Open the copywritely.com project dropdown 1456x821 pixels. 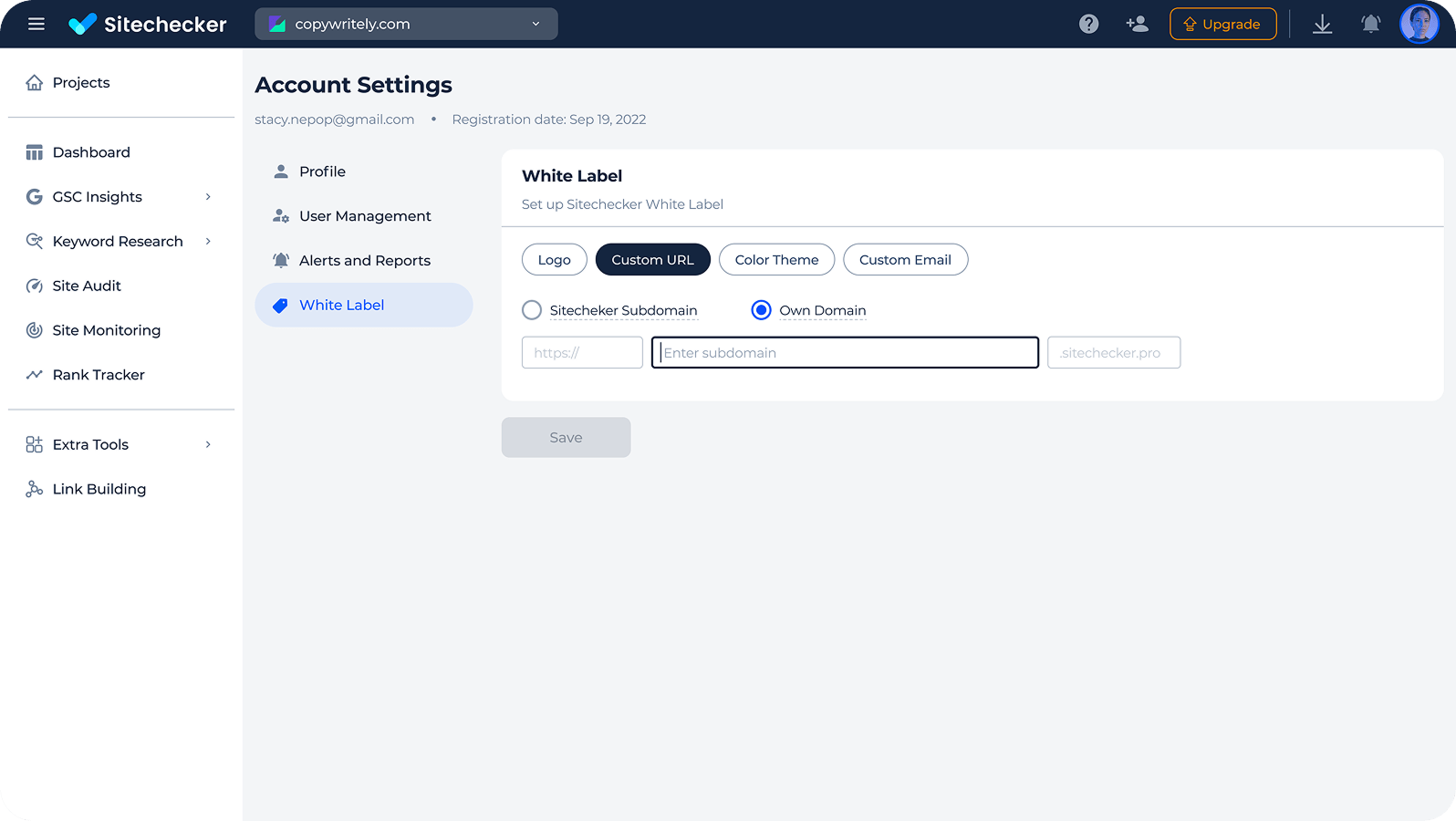(x=406, y=24)
